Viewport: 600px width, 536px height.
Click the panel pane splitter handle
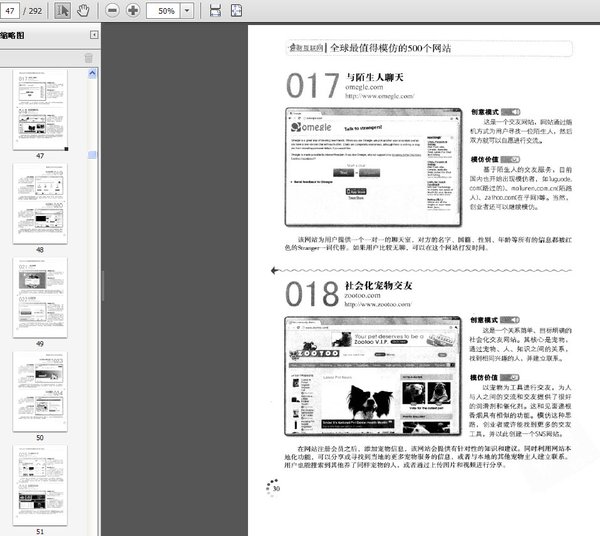[x=103, y=285]
